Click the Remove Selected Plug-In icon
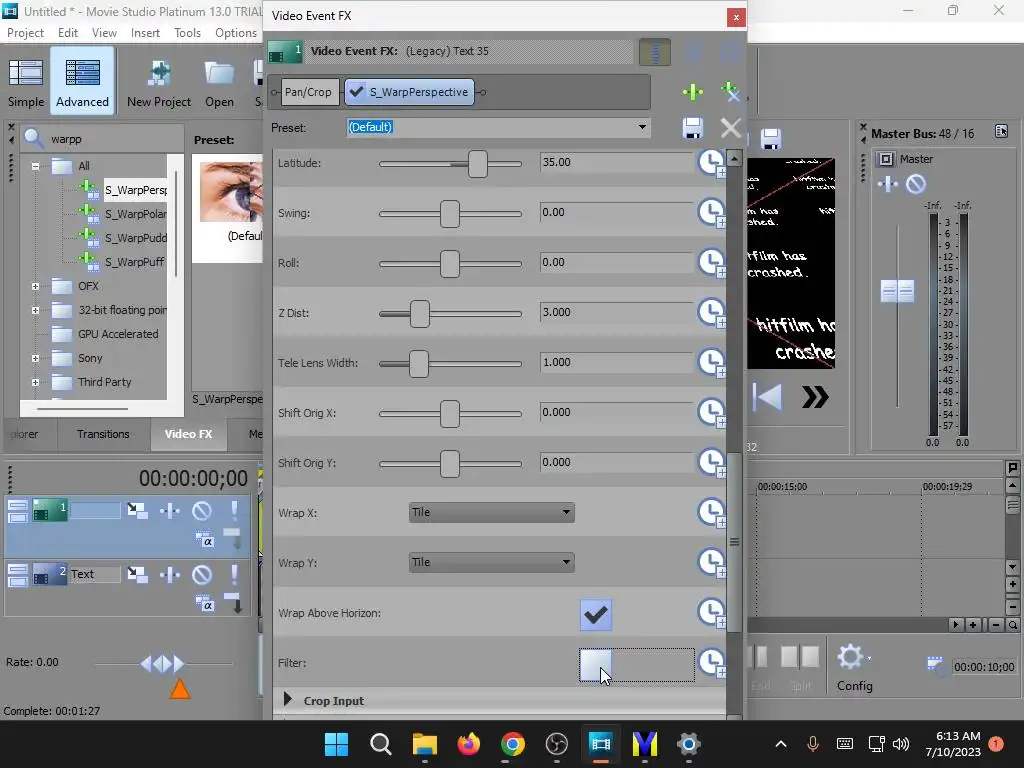Image resolution: width=1024 pixels, height=768 pixels. pyautogui.click(x=730, y=92)
